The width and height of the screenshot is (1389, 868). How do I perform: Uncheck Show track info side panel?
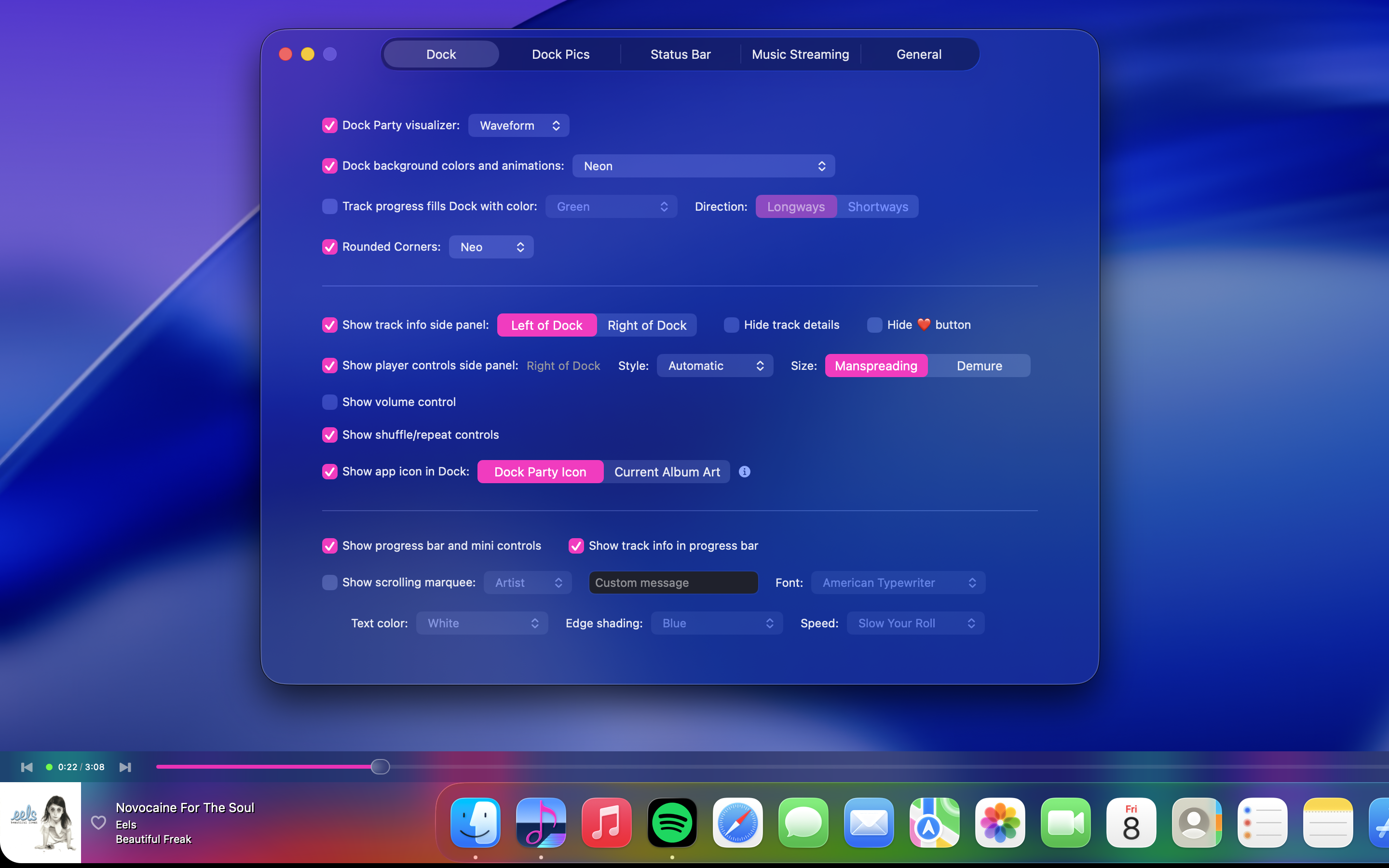pyautogui.click(x=329, y=325)
